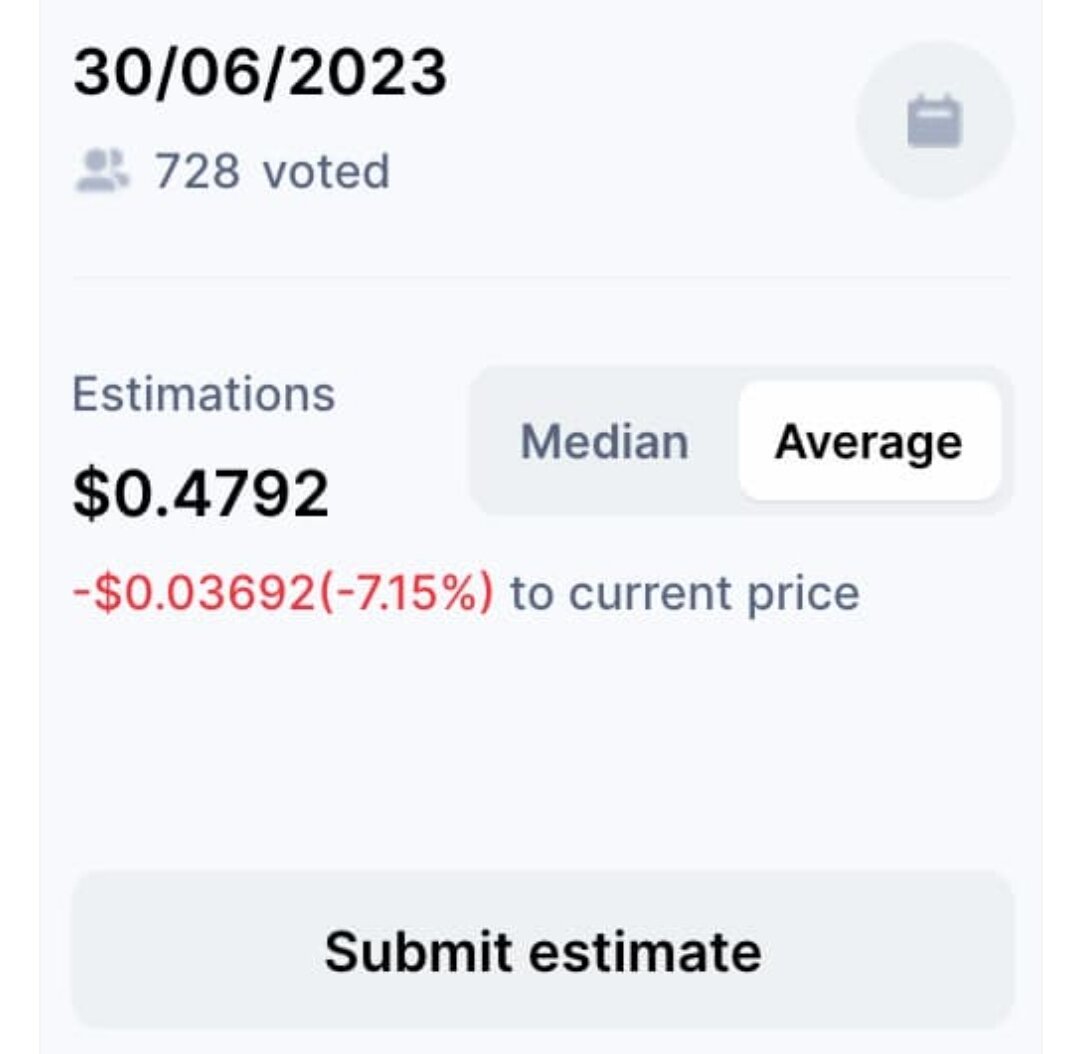Click the day 30 in the date
The width and height of the screenshot is (1080, 1054).
108,72
